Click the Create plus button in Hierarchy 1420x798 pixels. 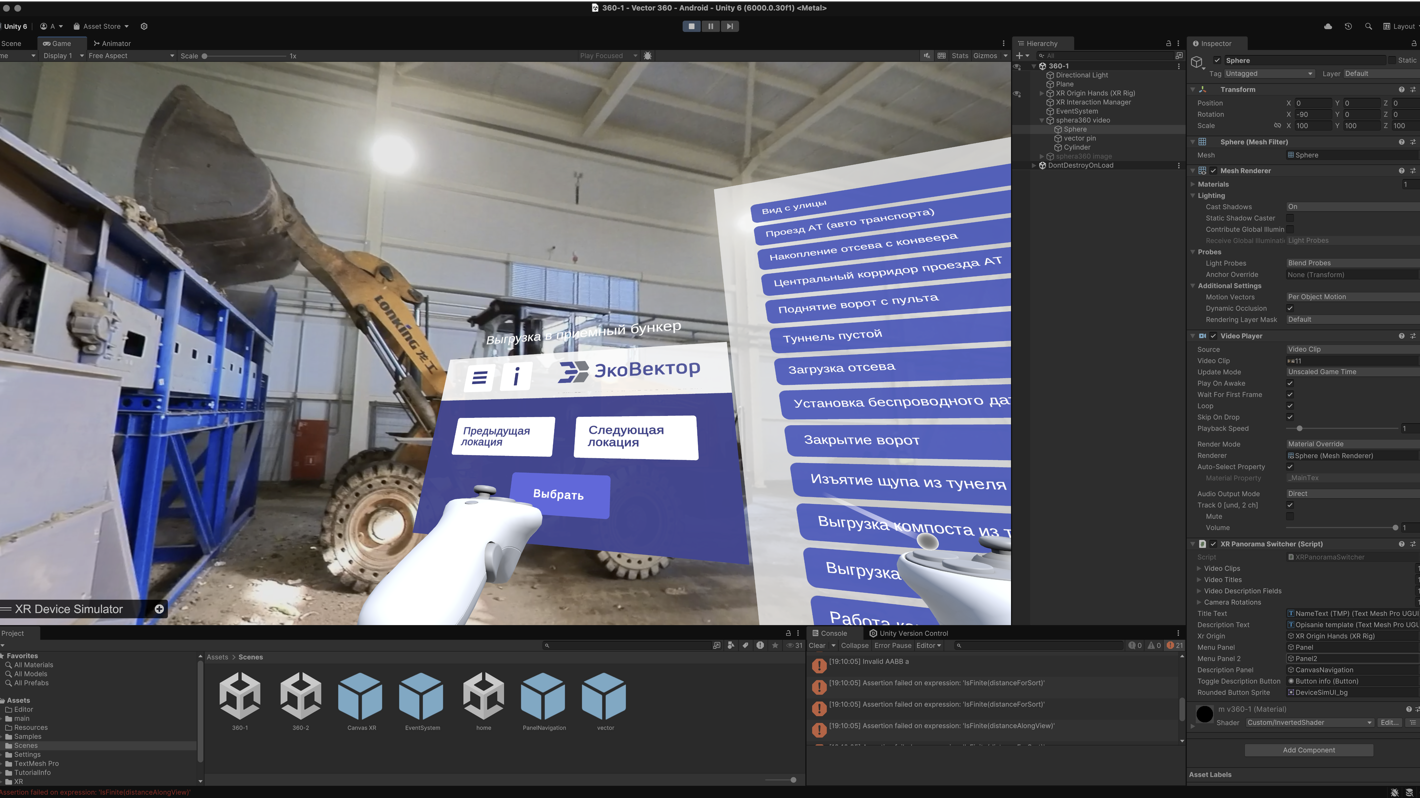1020,56
